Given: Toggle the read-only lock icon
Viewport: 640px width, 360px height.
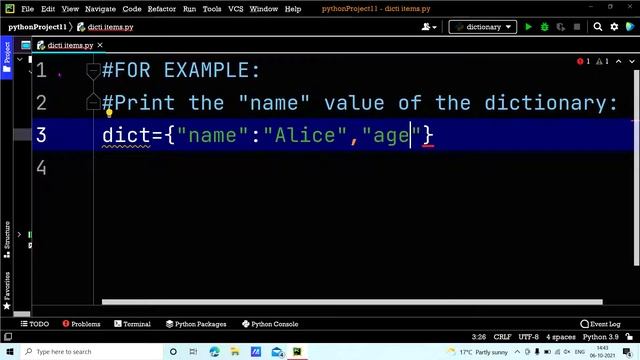Looking at the screenshot, I should click(x=629, y=337).
